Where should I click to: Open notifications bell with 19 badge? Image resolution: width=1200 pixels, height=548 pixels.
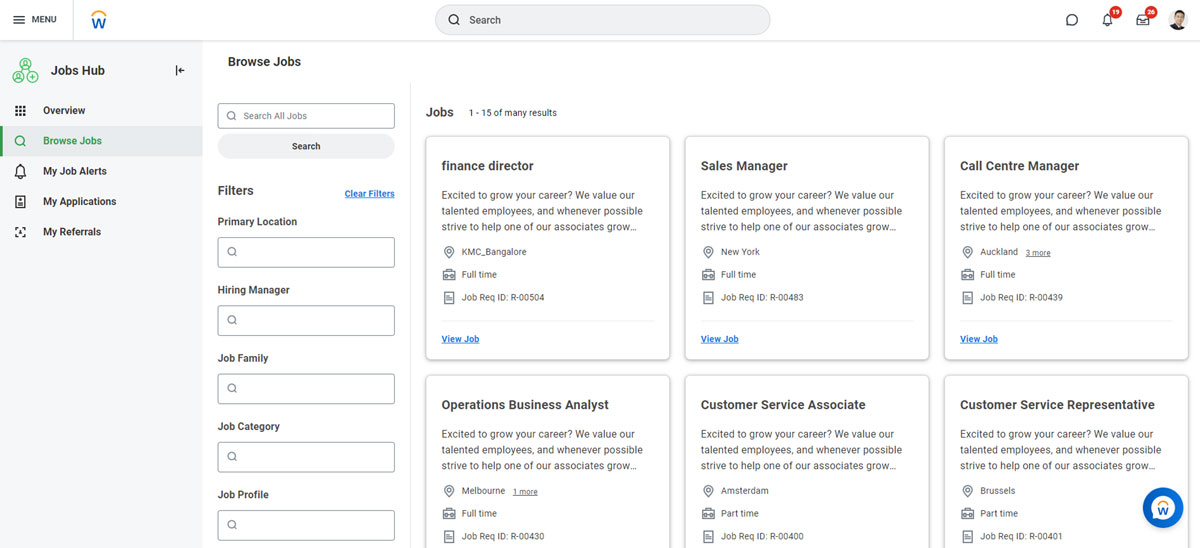[1108, 19]
